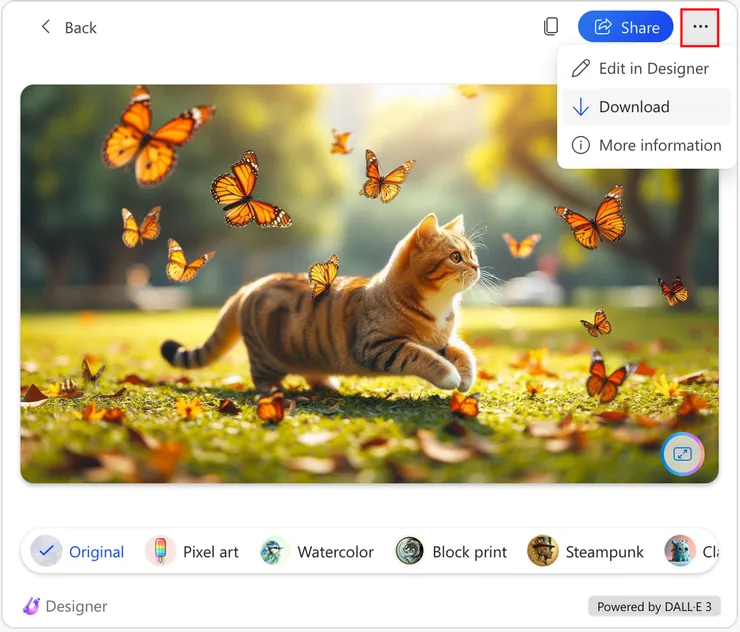The width and height of the screenshot is (740, 632).
Task: Click the Steampunk portrait thumbnail
Action: click(x=543, y=550)
